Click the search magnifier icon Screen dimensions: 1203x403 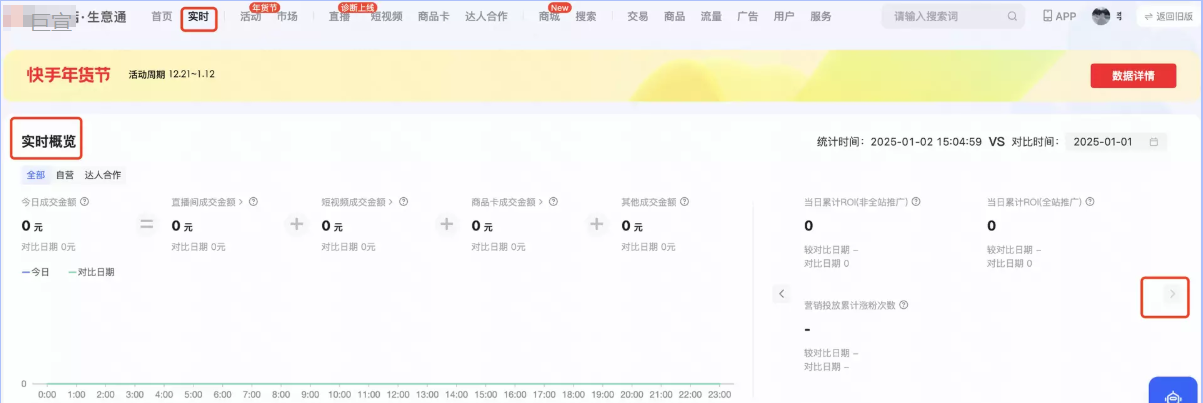(x=1012, y=17)
